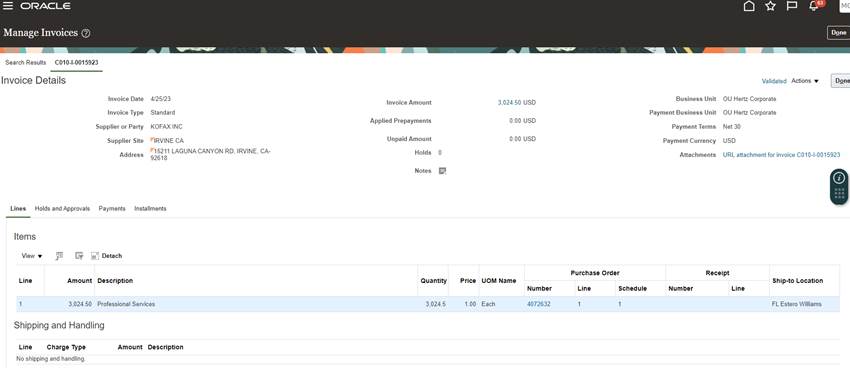Viewport: 850px width, 368px height.
Task: Open the Notes icon
Action: pyautogui.click(x=442, y=171)
